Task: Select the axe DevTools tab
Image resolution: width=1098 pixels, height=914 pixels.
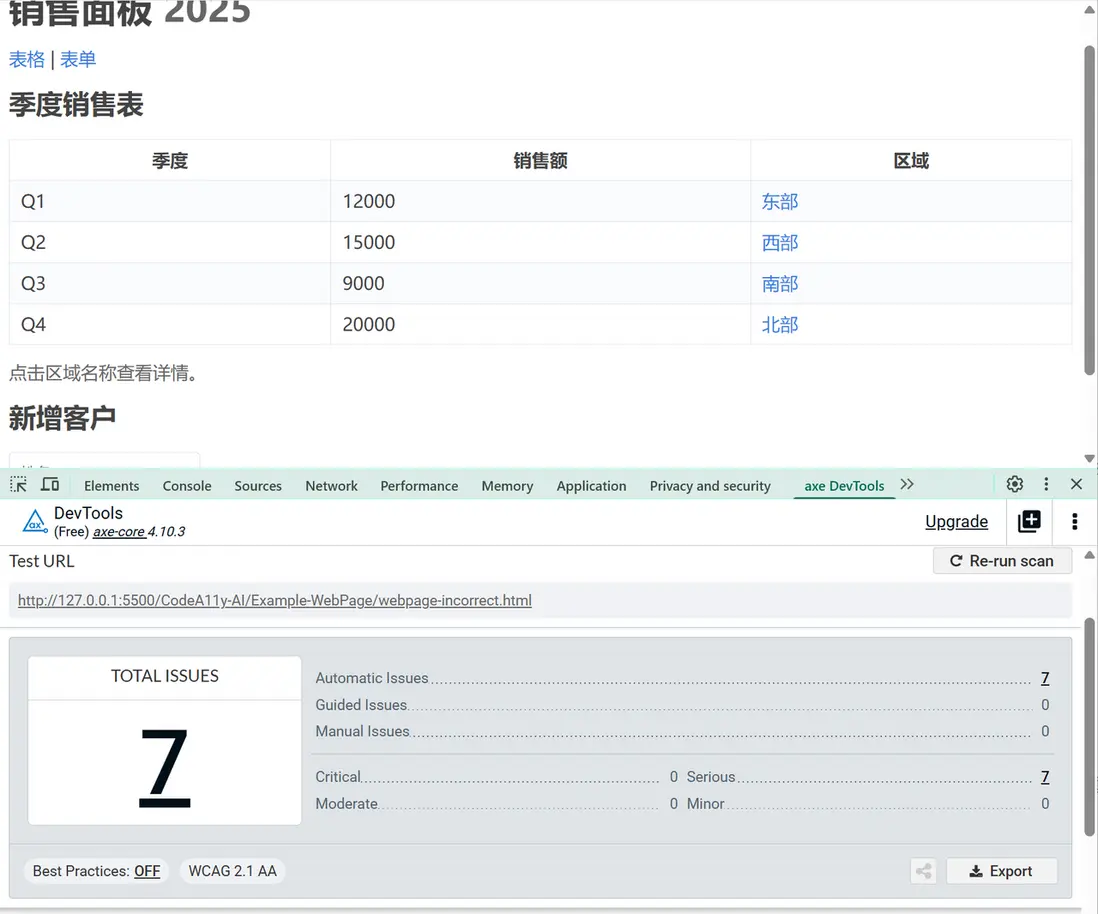Action: pyautogui.click(x=844, y=485)
